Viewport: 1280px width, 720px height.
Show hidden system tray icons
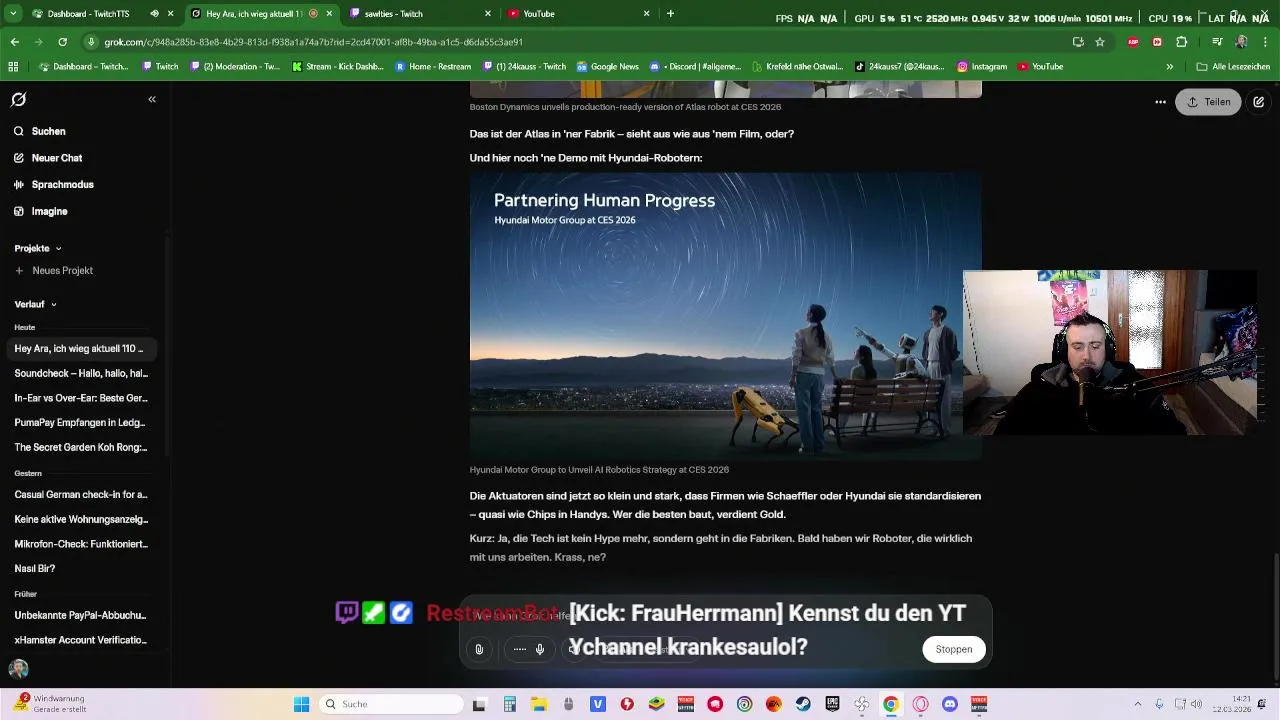(1138, 704)
